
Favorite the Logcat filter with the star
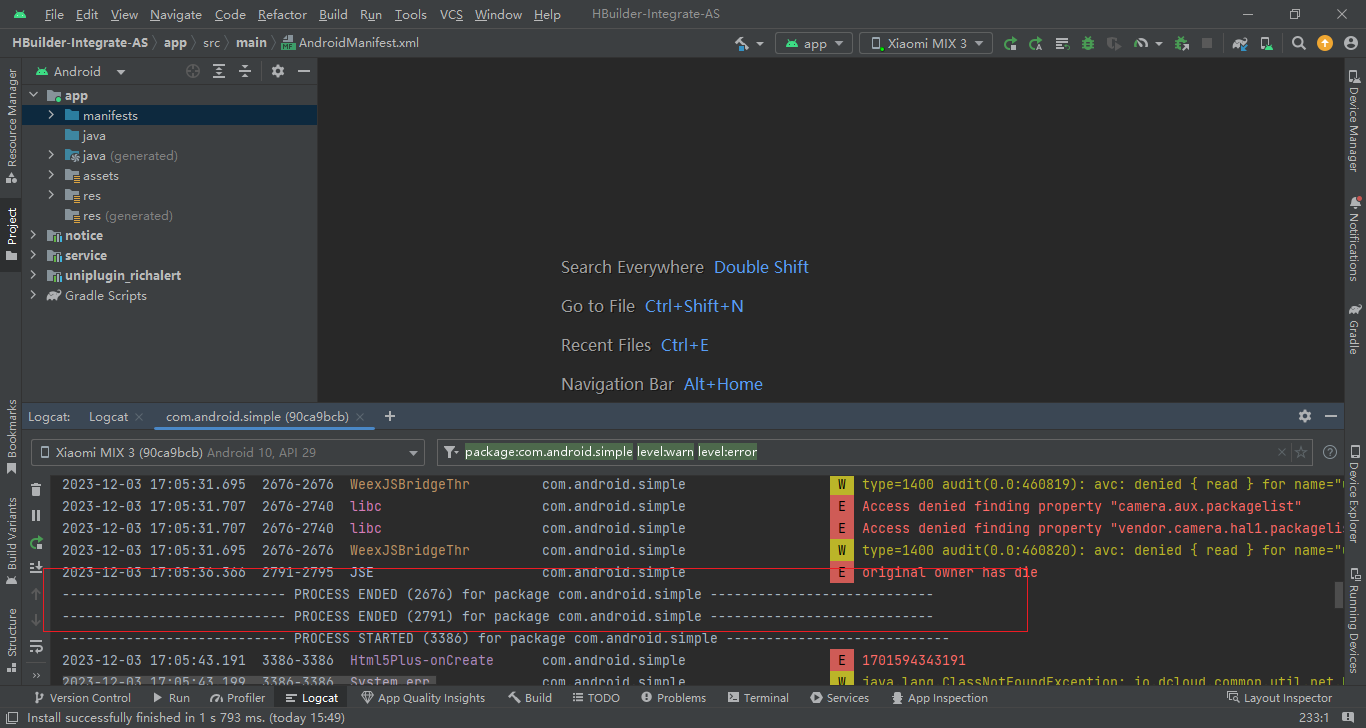[x=1301, y=452]
